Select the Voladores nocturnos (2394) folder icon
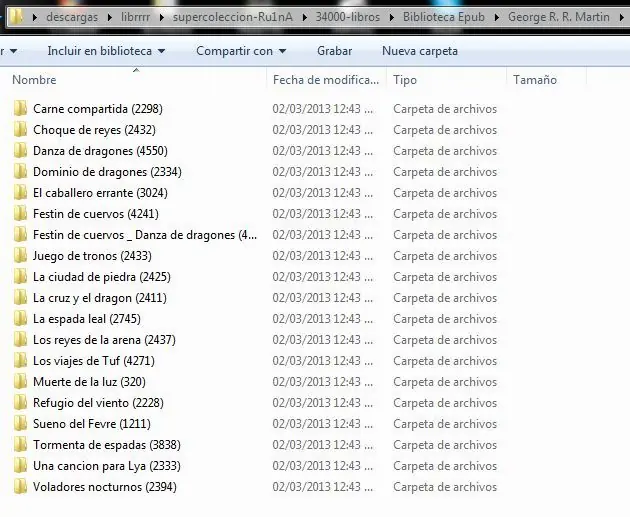630x517 pixels. pos(20,487)
